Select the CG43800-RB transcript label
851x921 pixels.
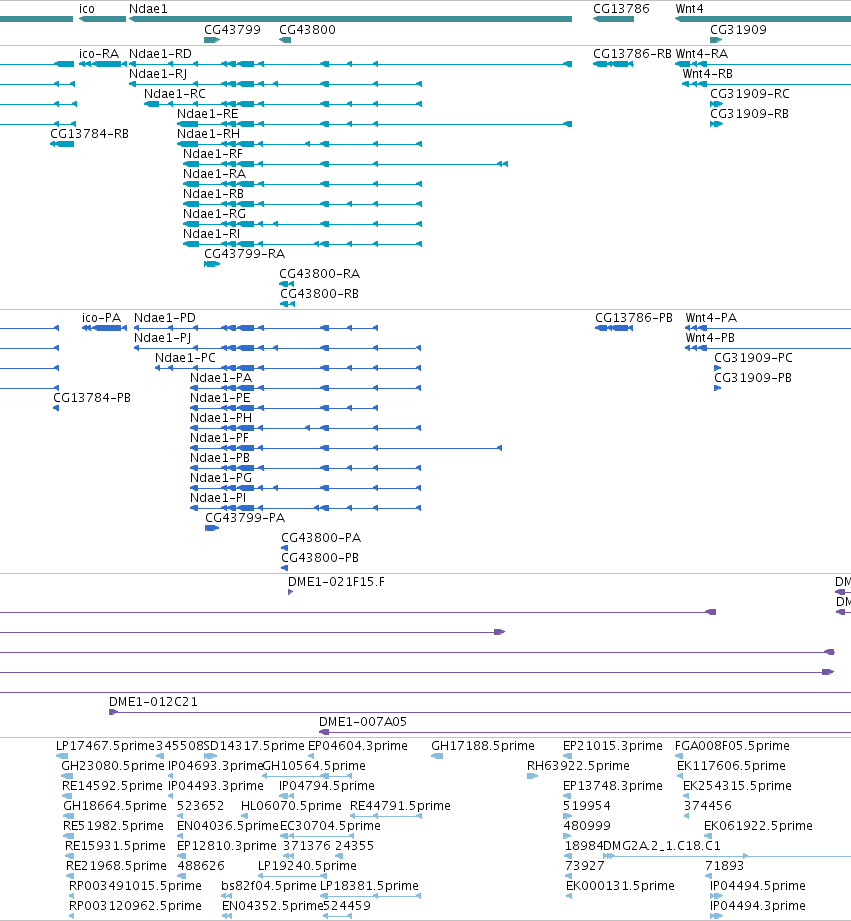coord(319,293)
